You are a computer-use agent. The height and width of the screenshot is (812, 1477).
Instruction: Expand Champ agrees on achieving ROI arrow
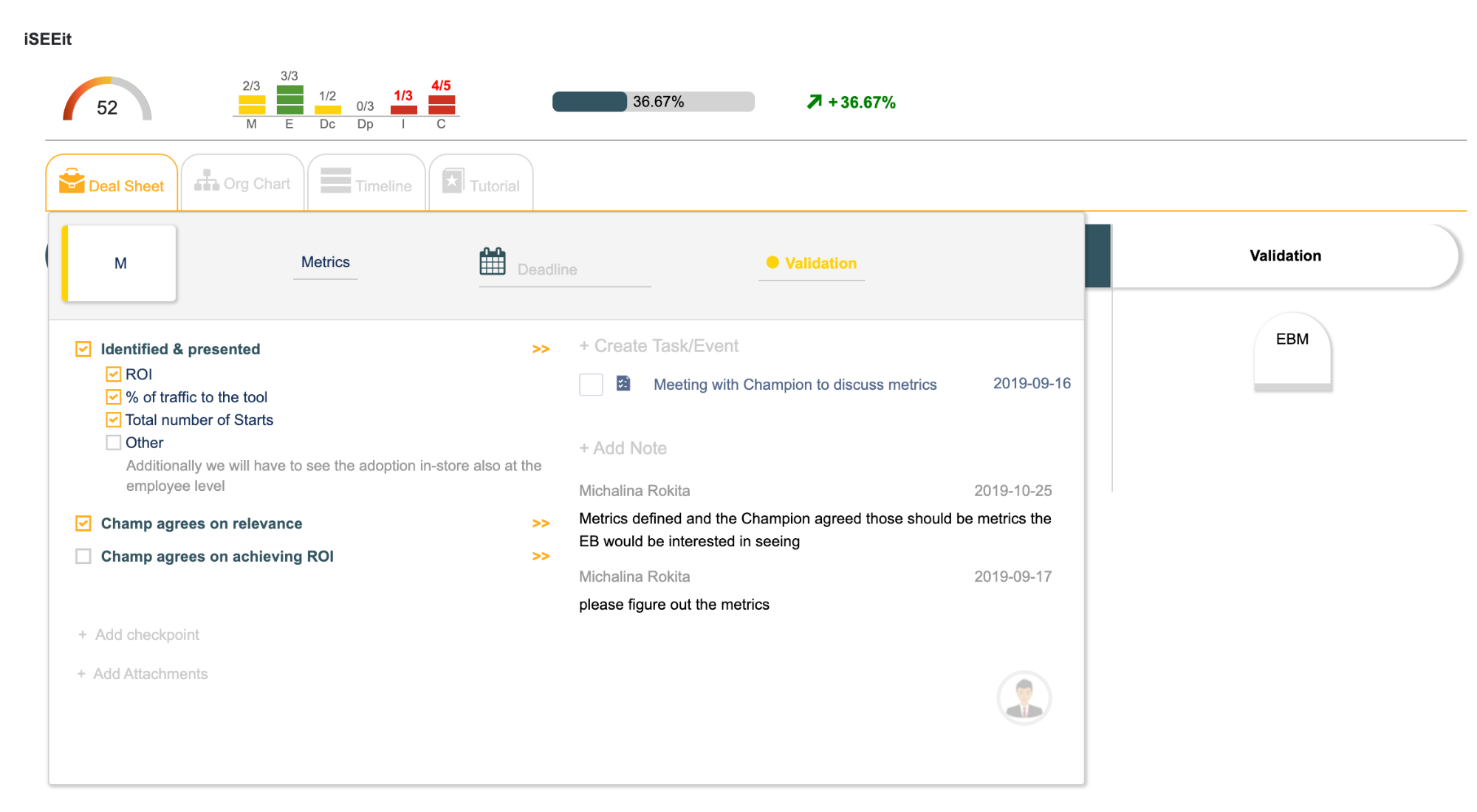(x=541, y=556)
